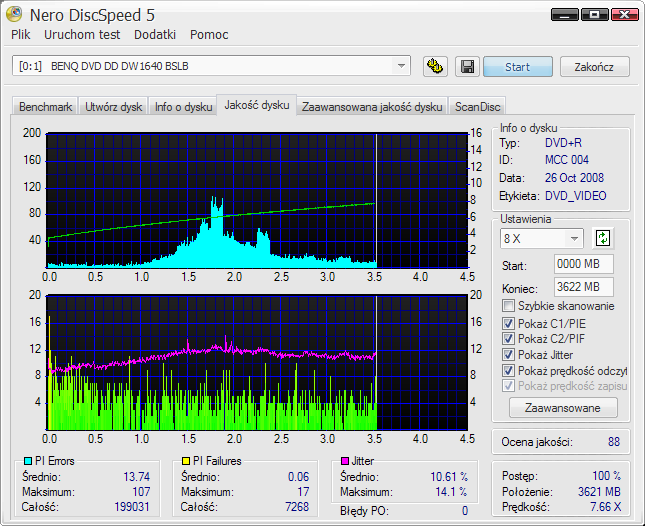This screenshot has width=645, height=526.
Task: Click the Zaawansowane button
Action: point(563,408)
